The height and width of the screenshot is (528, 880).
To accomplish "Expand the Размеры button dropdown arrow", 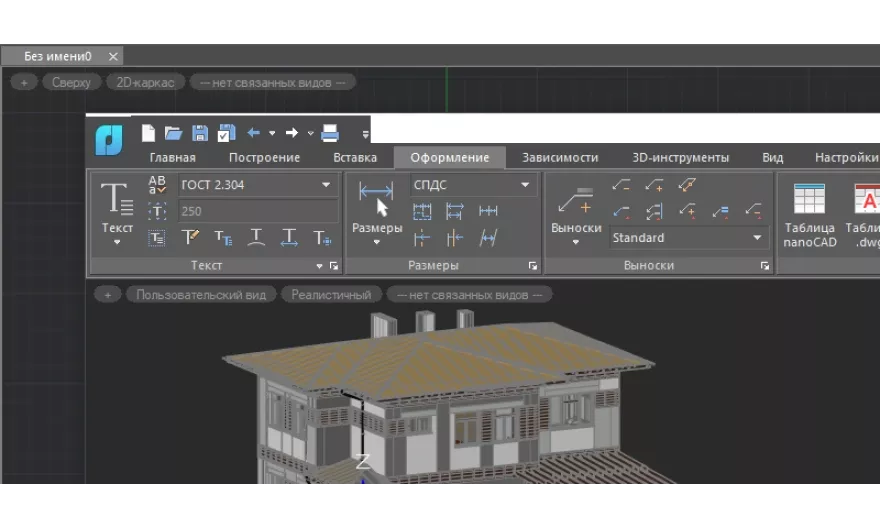I will pos(376,242).
